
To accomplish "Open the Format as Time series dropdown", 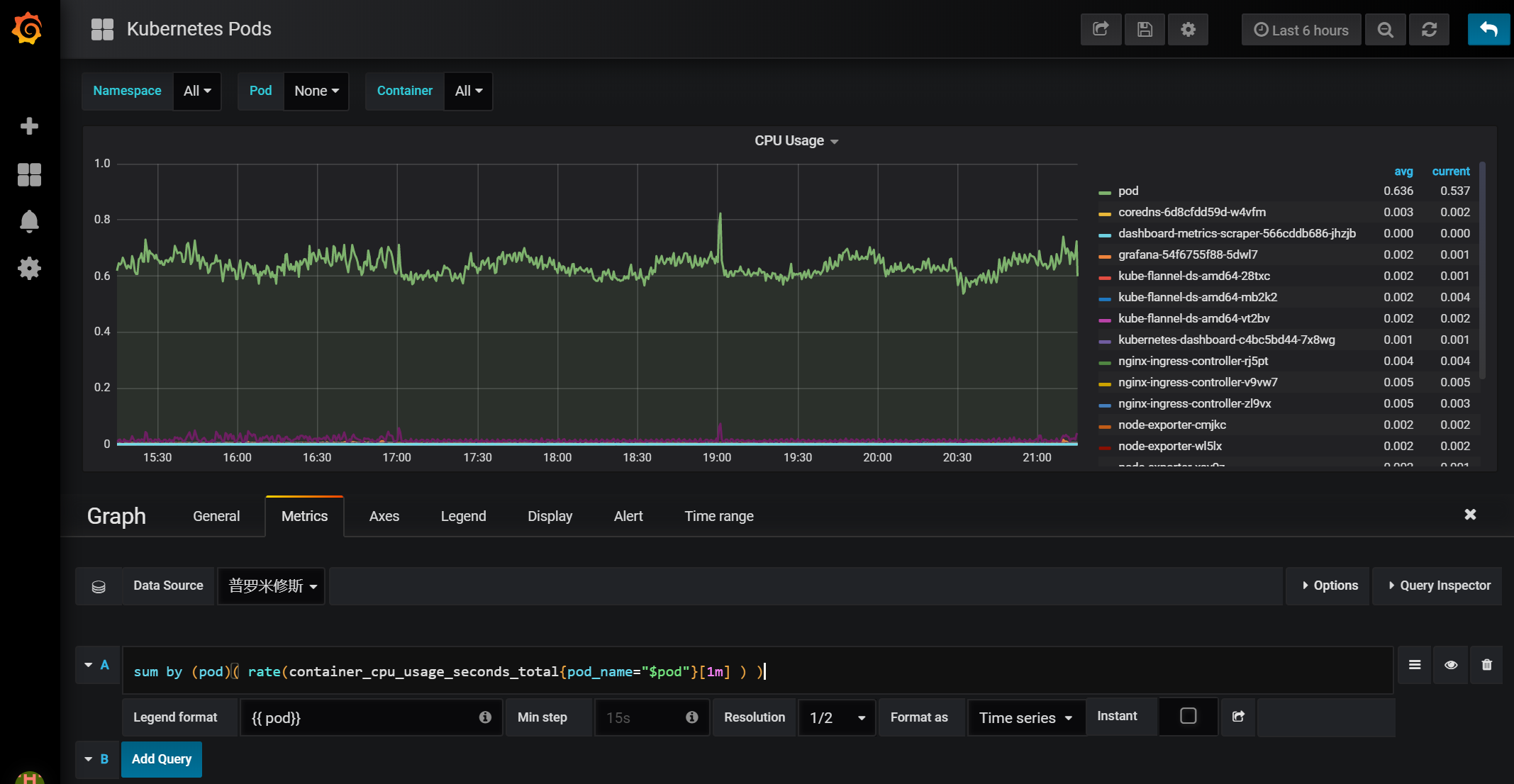I will point(1026,717).
